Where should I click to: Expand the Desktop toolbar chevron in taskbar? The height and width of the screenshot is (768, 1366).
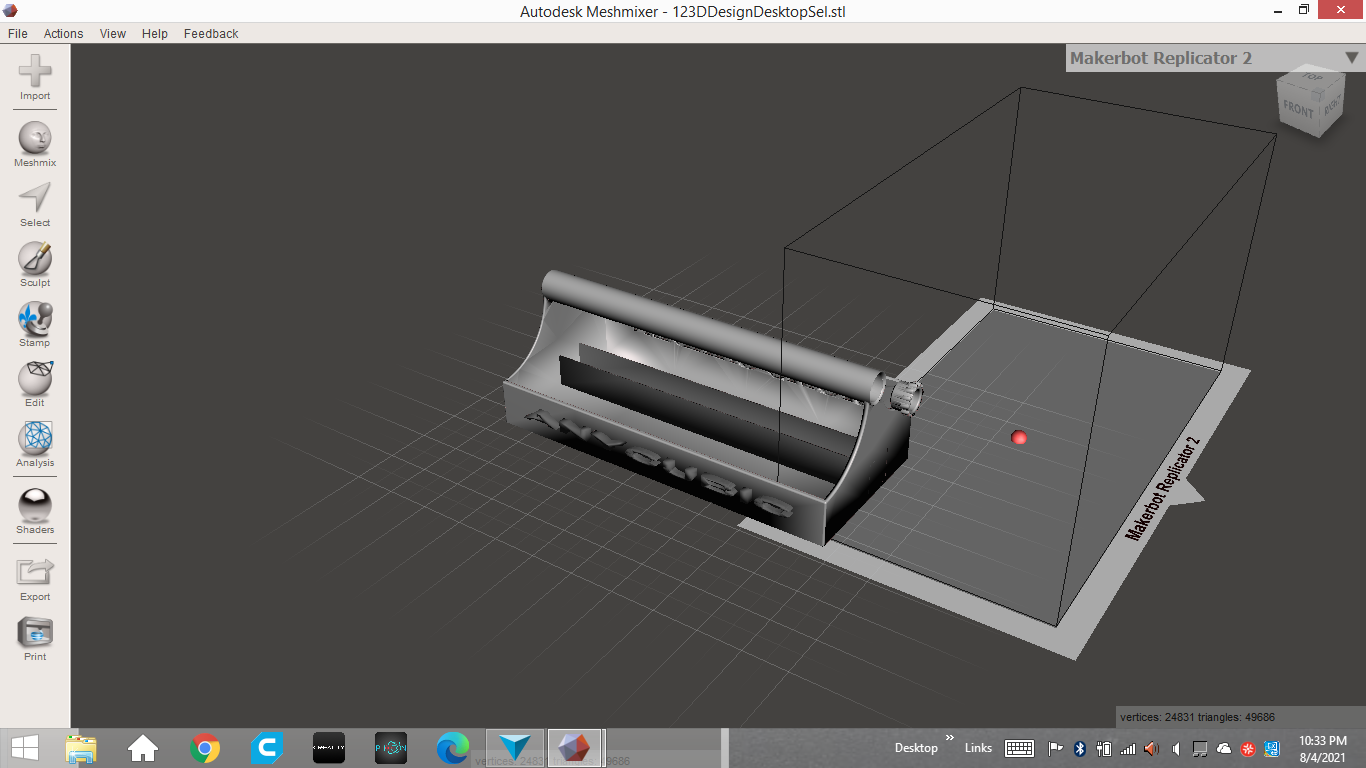pos(949,738)
